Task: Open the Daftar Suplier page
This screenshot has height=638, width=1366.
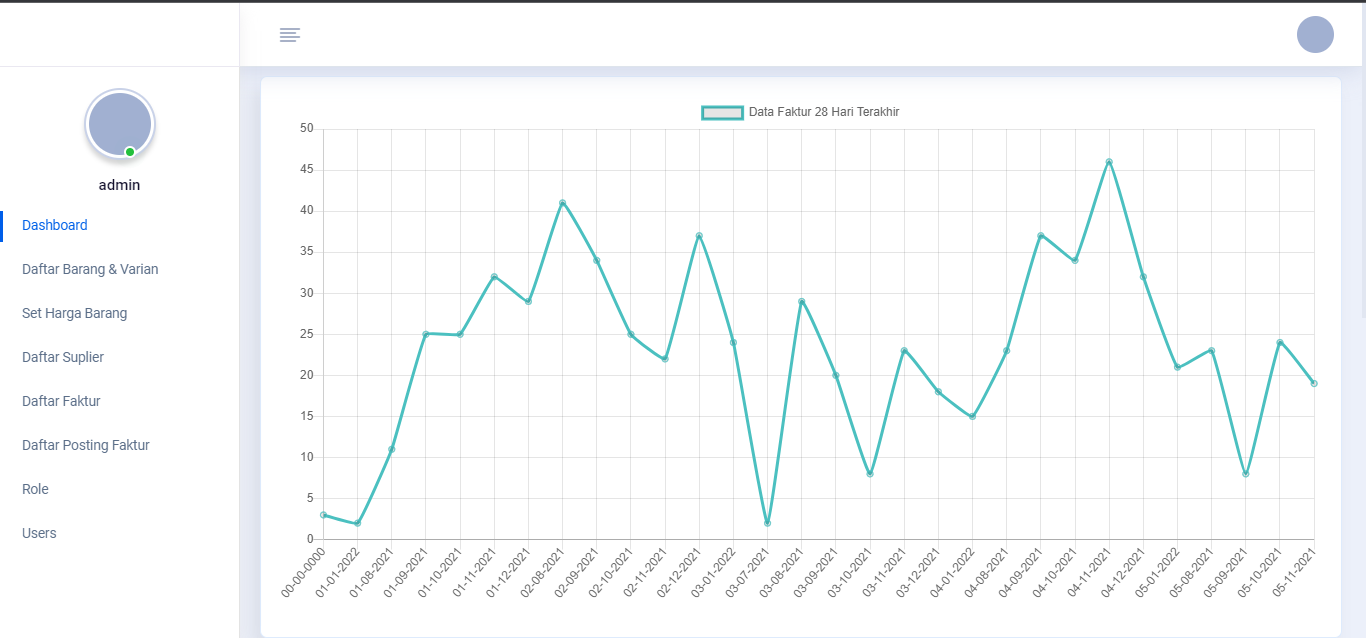Action: tap(63, 357)
